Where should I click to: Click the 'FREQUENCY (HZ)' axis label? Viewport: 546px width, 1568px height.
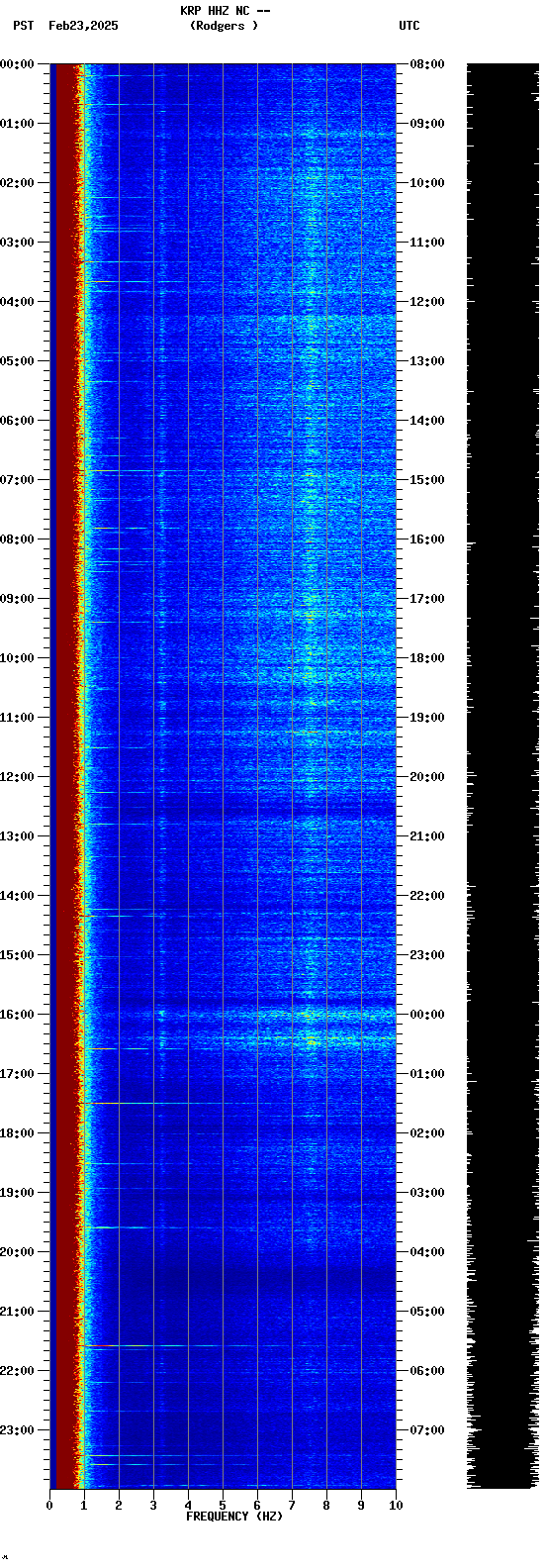[234, 1517]
